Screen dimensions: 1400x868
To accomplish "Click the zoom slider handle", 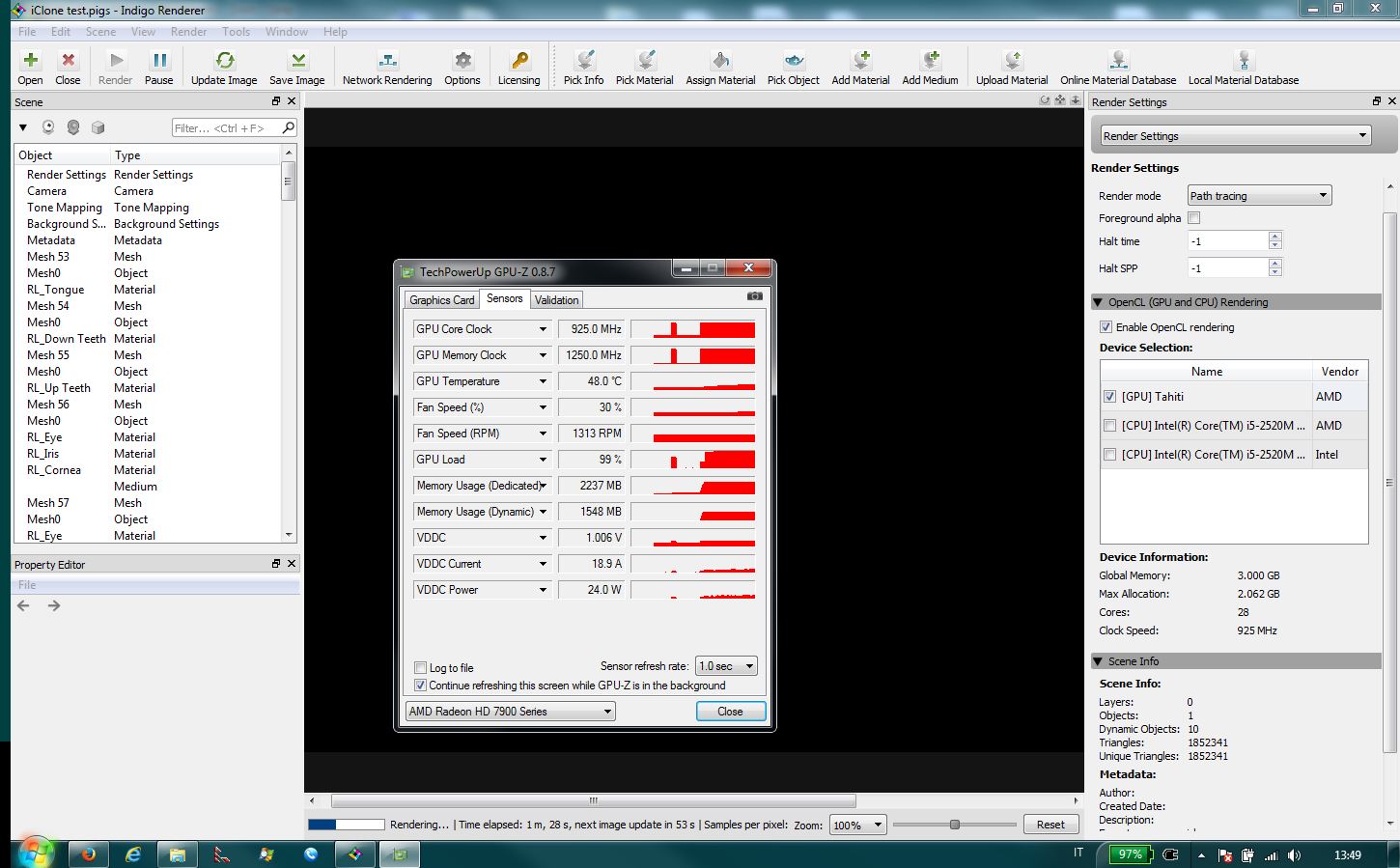I will (x=955, y=825).
